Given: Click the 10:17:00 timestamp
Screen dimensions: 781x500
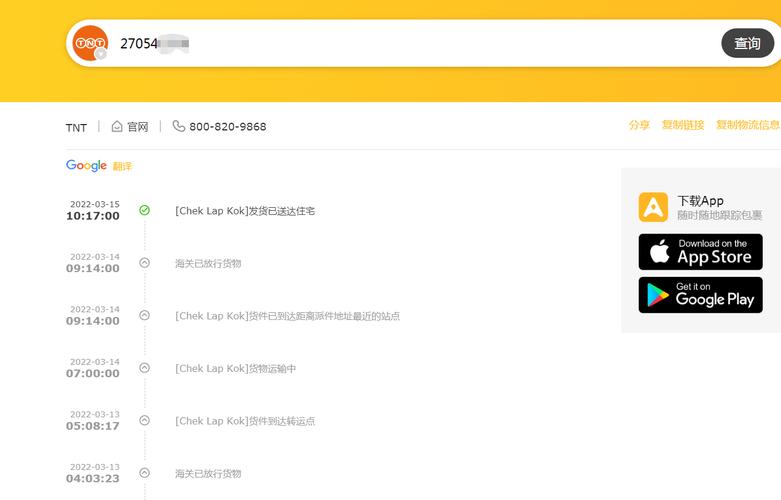Looking at the screenshot, I should (x=93, y=216).
